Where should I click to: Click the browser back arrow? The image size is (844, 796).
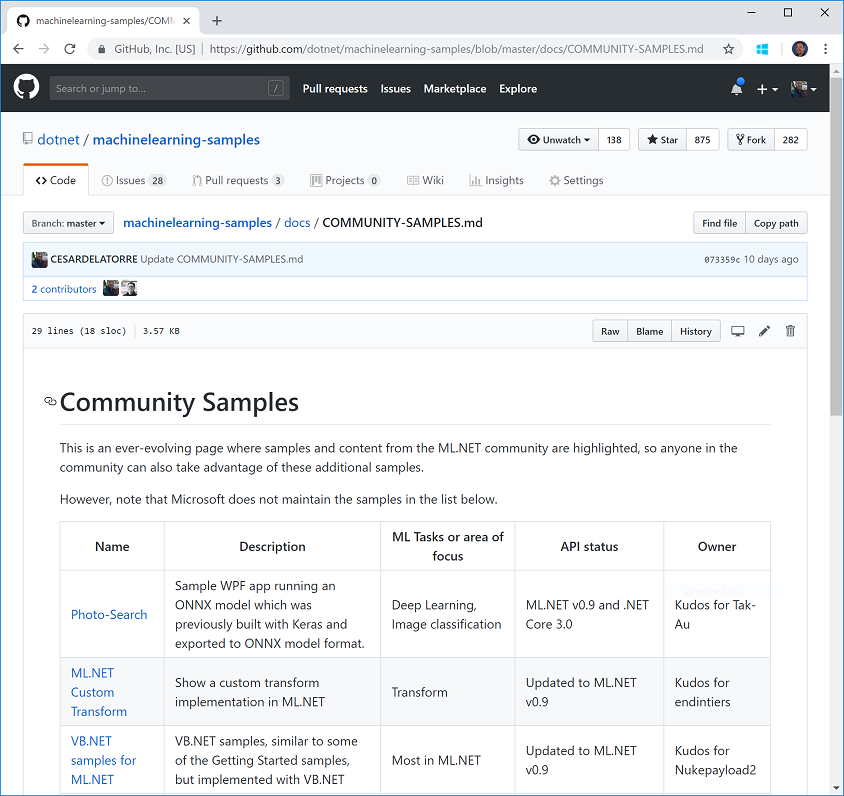(x=18, y=49)
